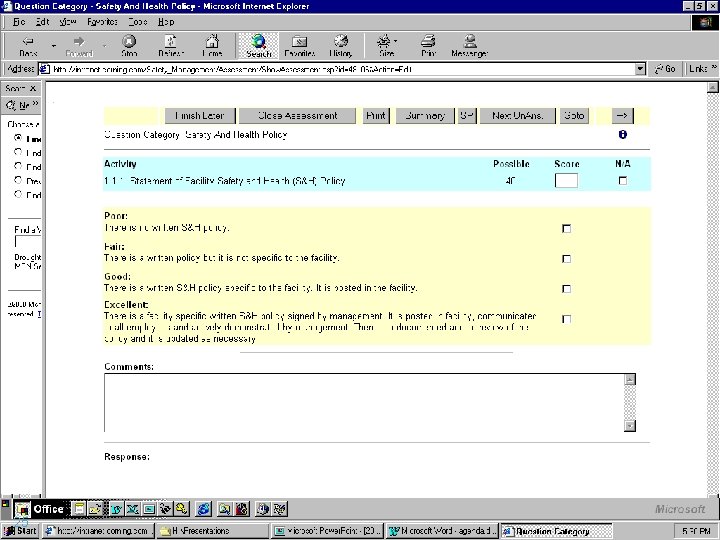Viewport: 720px width, 540px height.
Task: Check the Excellent rating checkbox
Action: point(567,319)
